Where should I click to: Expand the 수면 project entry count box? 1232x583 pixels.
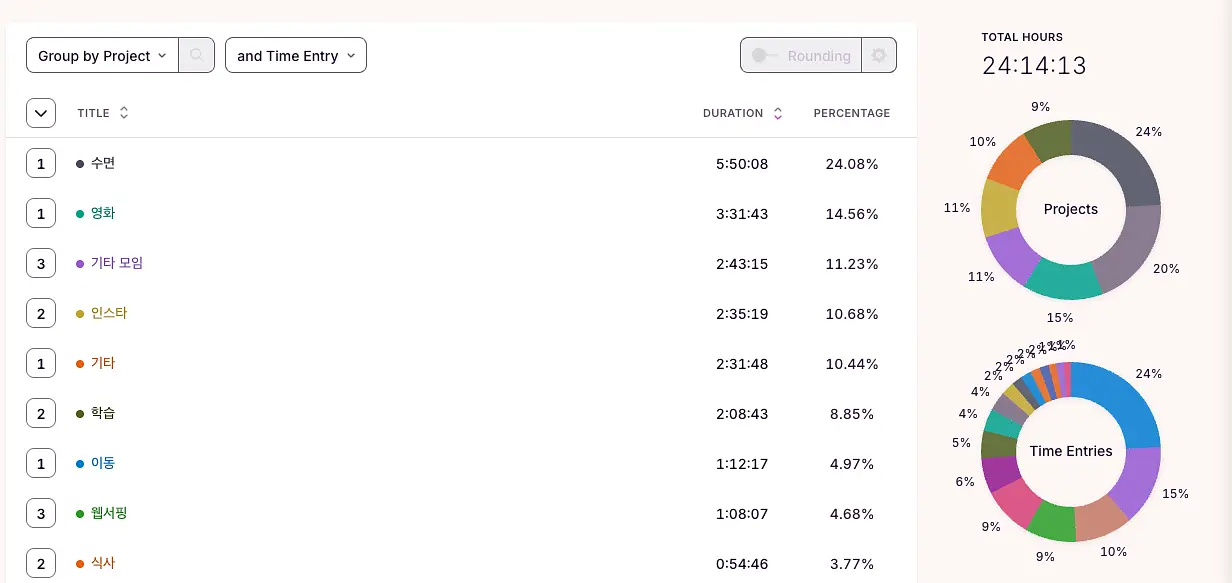click(x=41, y=163)
